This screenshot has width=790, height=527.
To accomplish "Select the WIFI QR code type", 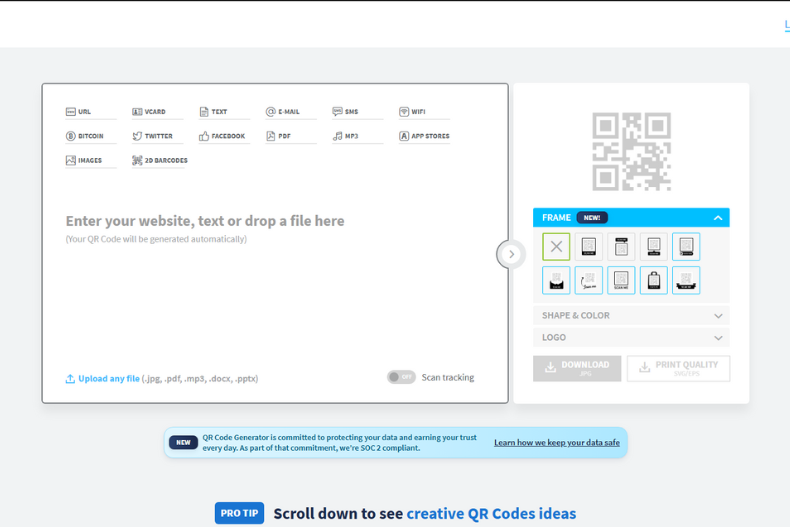I will click(411, 112).
